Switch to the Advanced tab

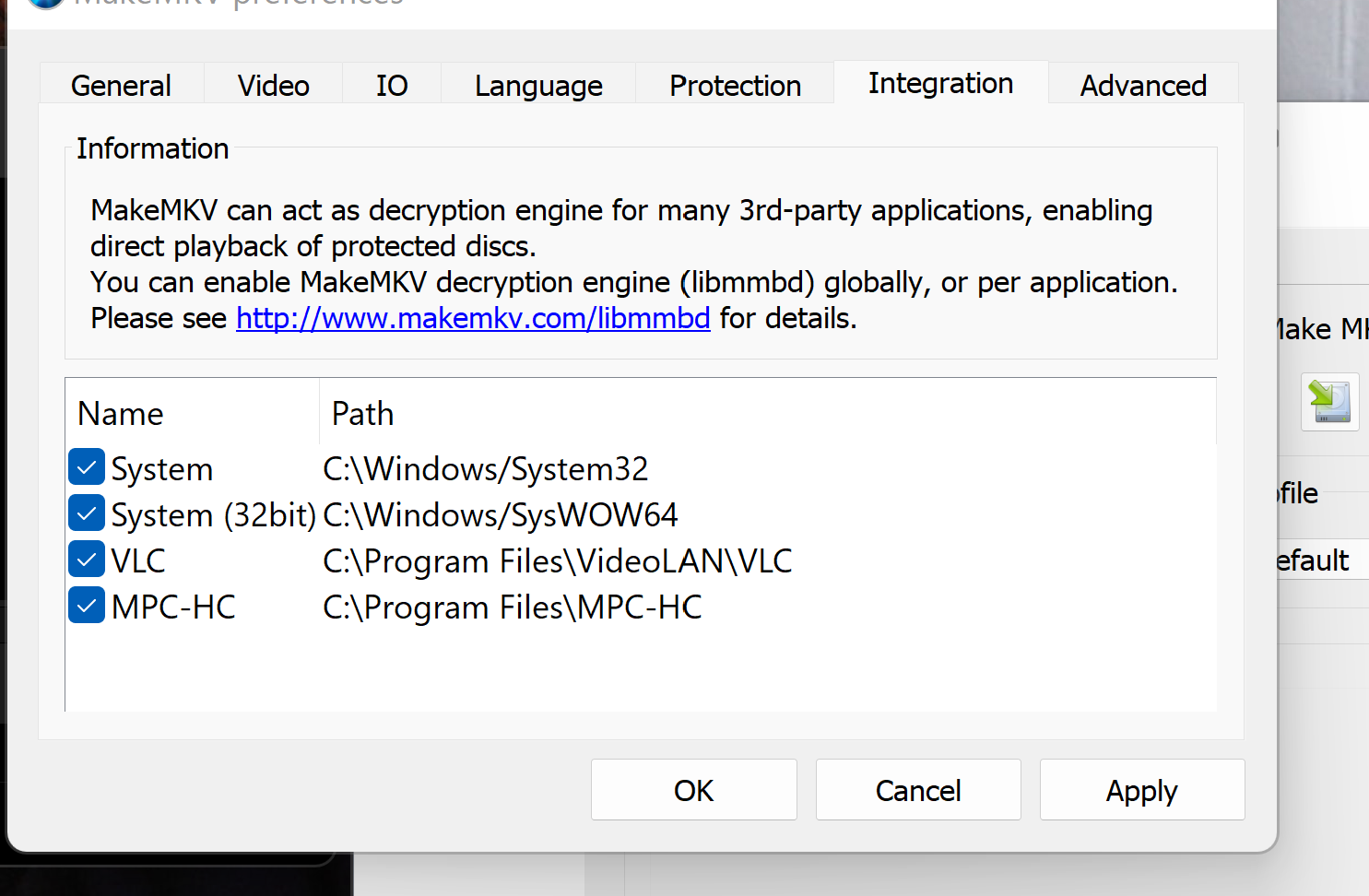coord(1143,85)
